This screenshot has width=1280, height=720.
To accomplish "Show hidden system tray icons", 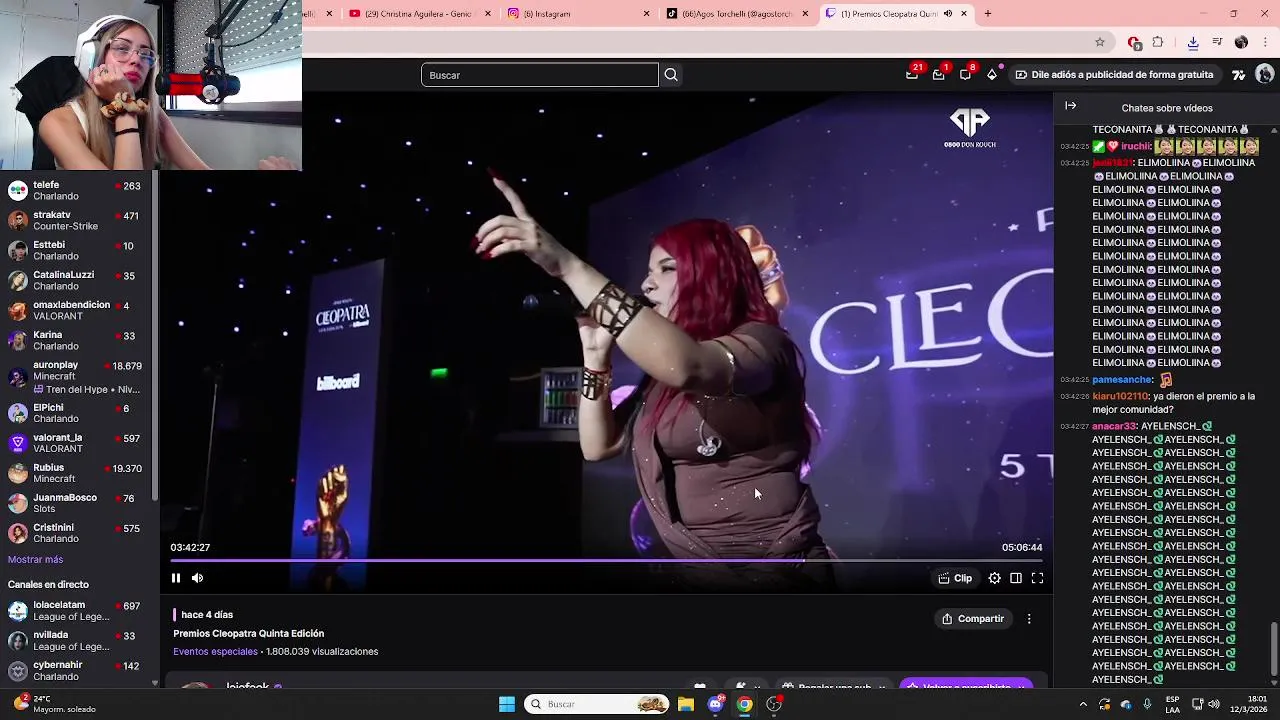I will (x=1083, y=704).
